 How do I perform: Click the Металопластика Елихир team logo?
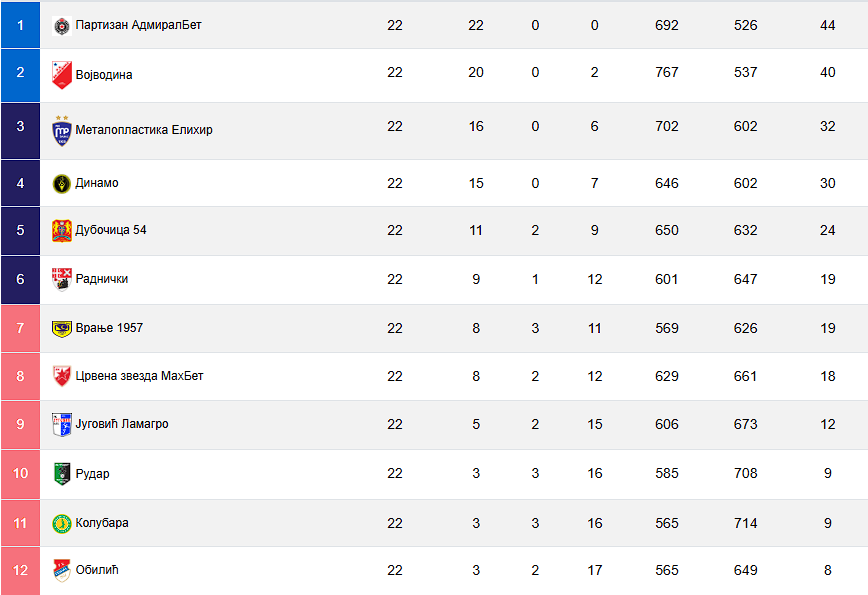point(62,130)
